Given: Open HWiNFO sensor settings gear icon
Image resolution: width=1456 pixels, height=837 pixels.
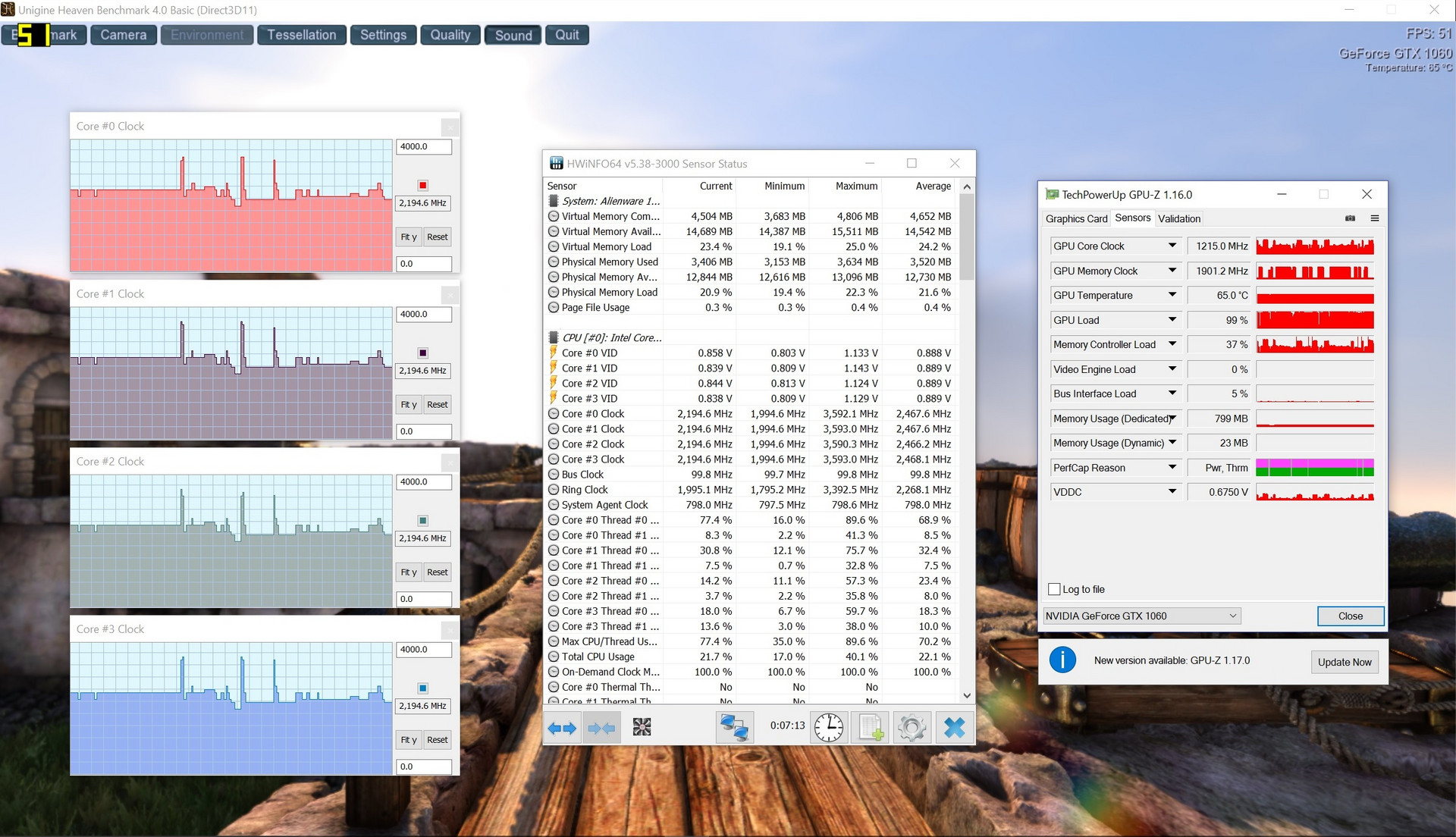Looking at the screenshot, I should click(x=912, y=728).
